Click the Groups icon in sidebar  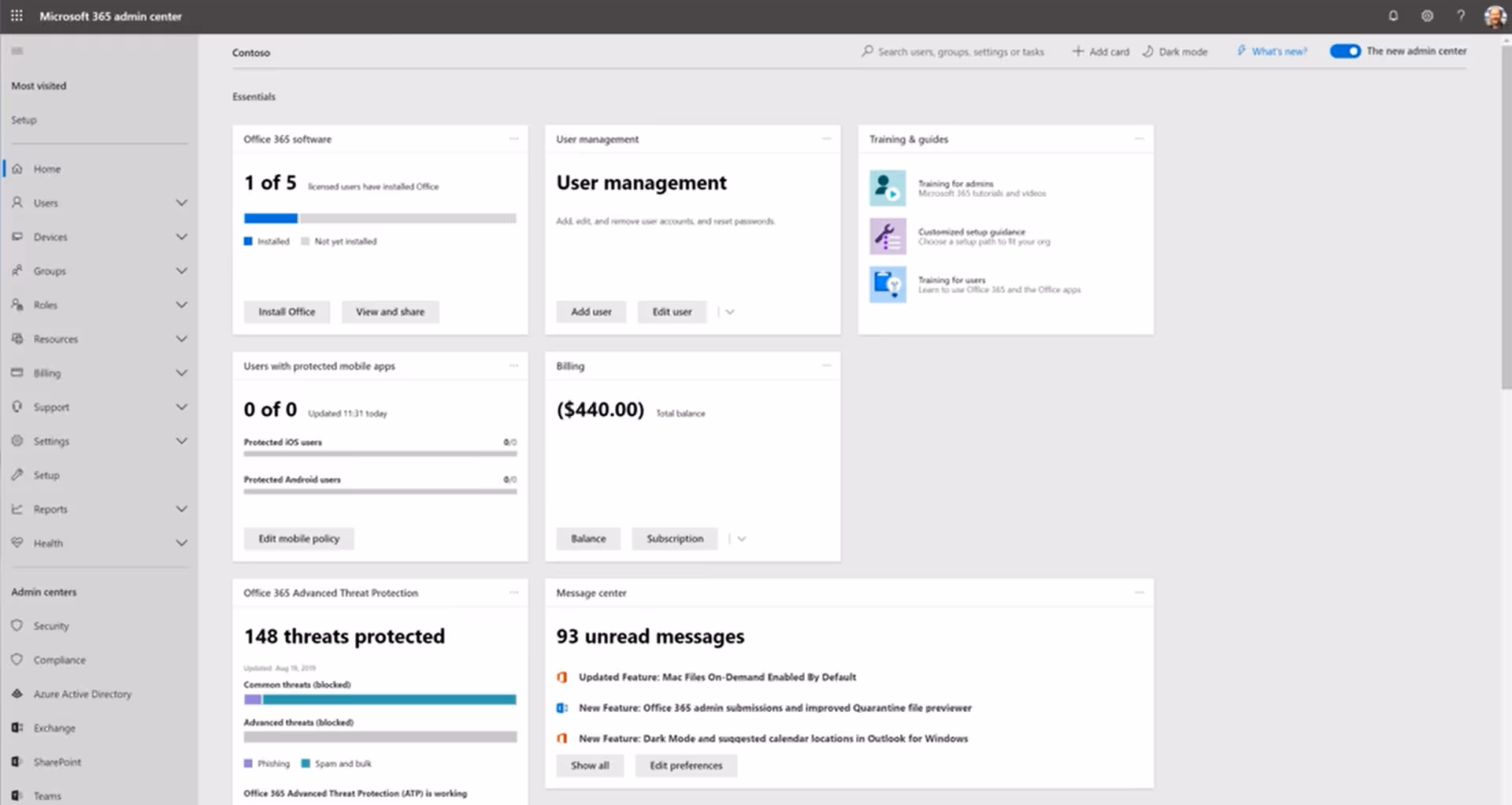[17, 270]
